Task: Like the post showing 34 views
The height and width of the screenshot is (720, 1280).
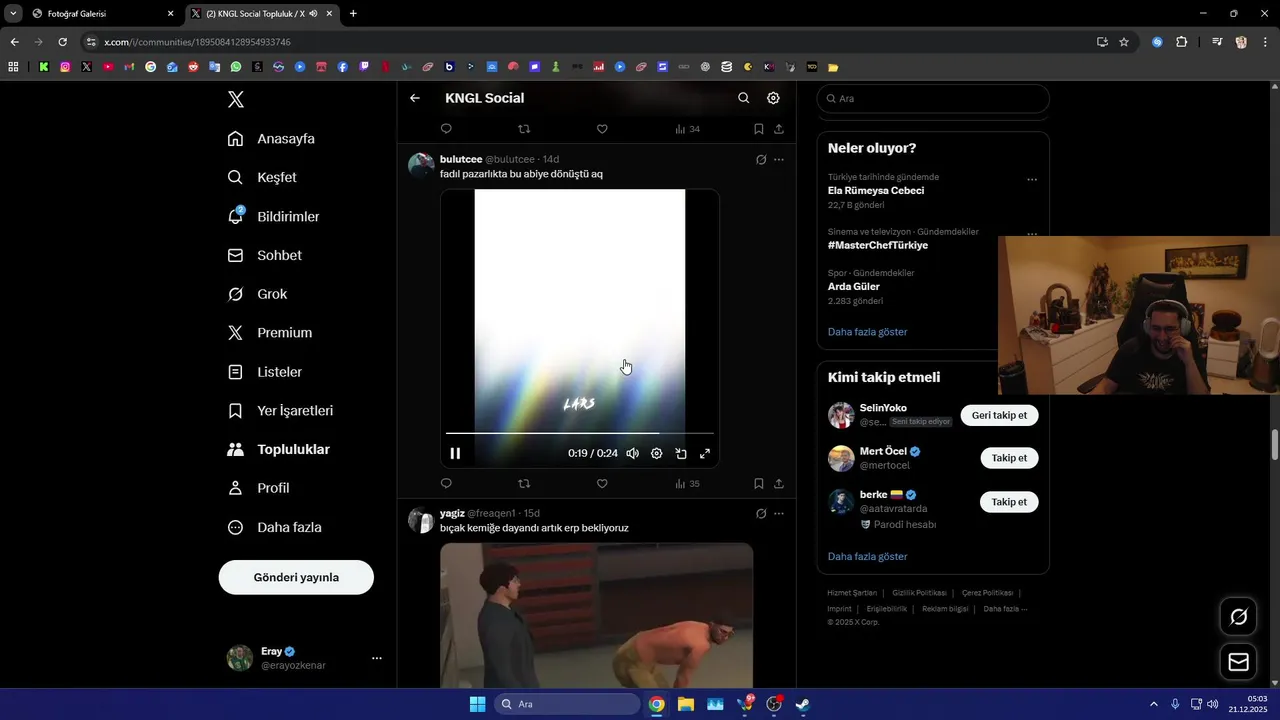Action: [602, 129]
